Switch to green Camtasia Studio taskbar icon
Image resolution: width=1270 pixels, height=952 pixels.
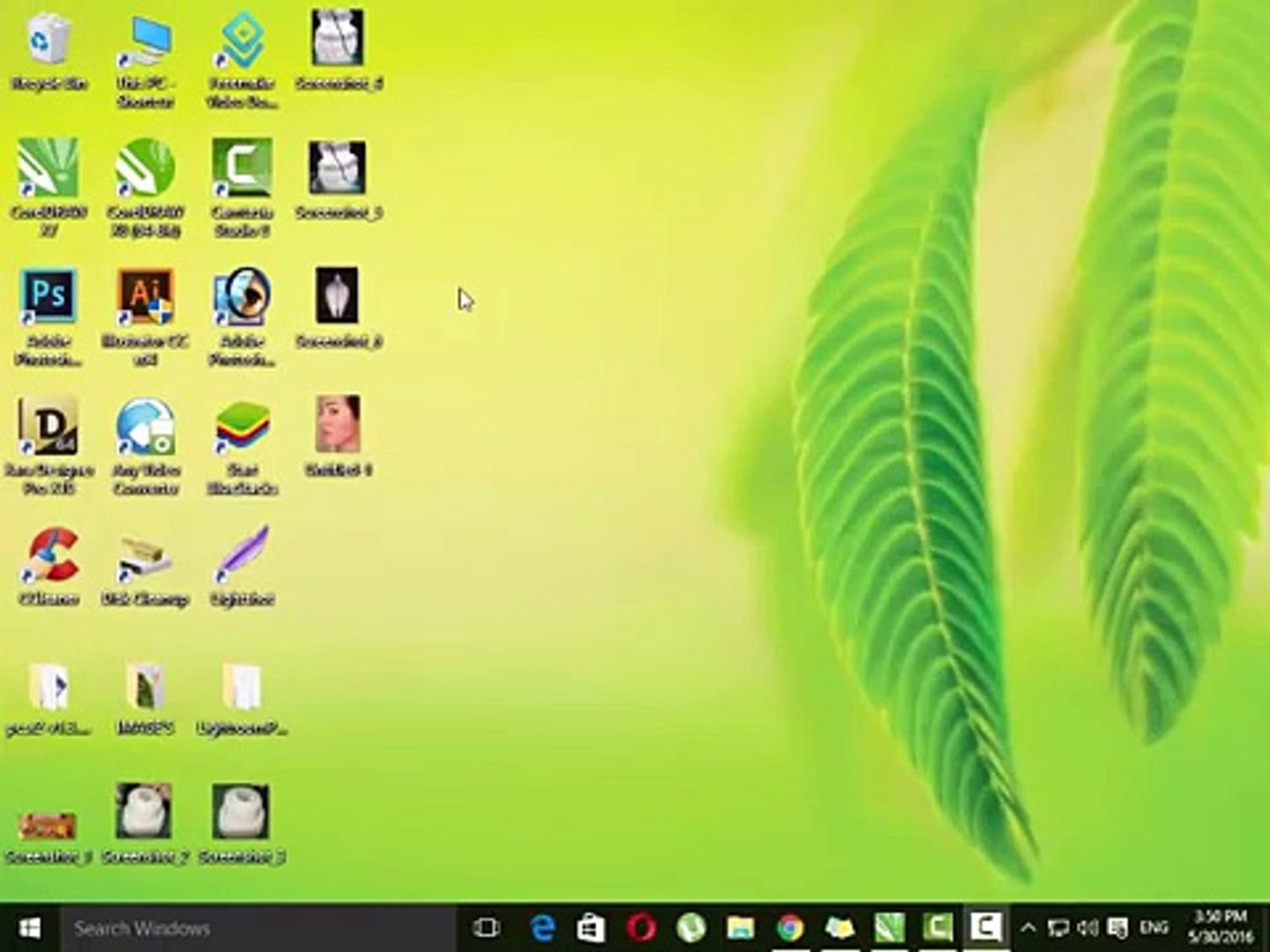[938, 927]
